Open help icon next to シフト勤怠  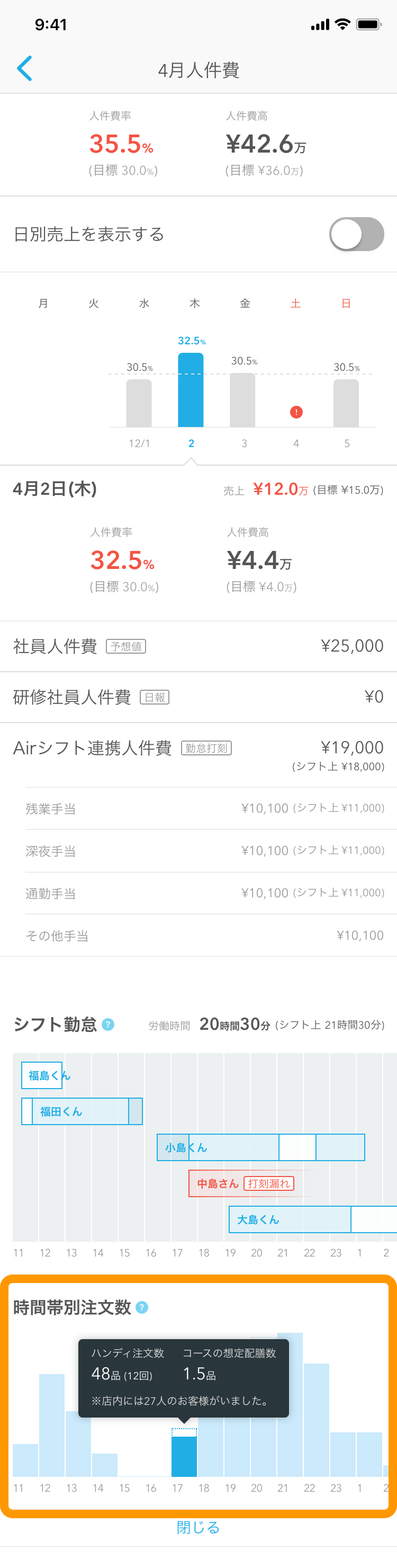point(107,1024)
